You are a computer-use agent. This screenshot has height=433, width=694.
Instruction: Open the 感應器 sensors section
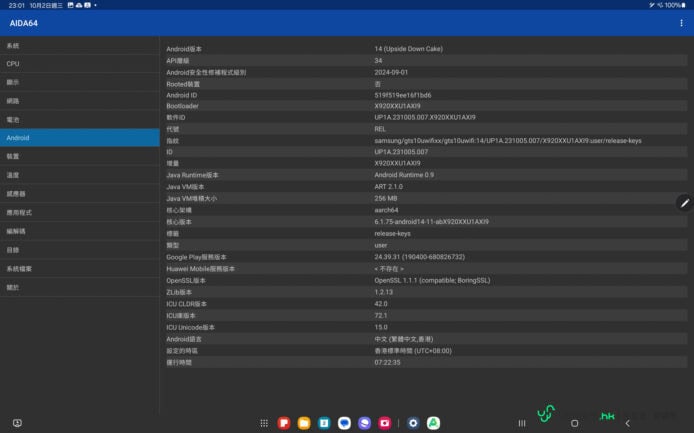80,193
